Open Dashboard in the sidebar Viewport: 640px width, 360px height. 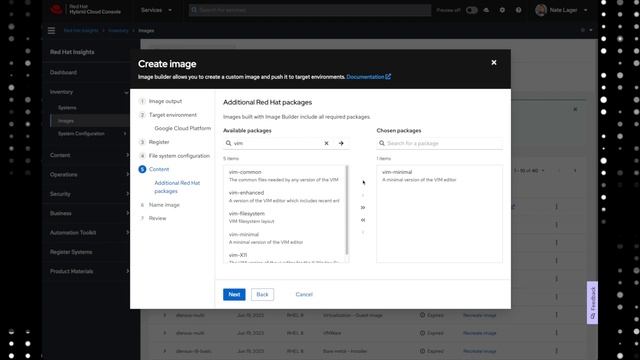(x=63, y=73)
